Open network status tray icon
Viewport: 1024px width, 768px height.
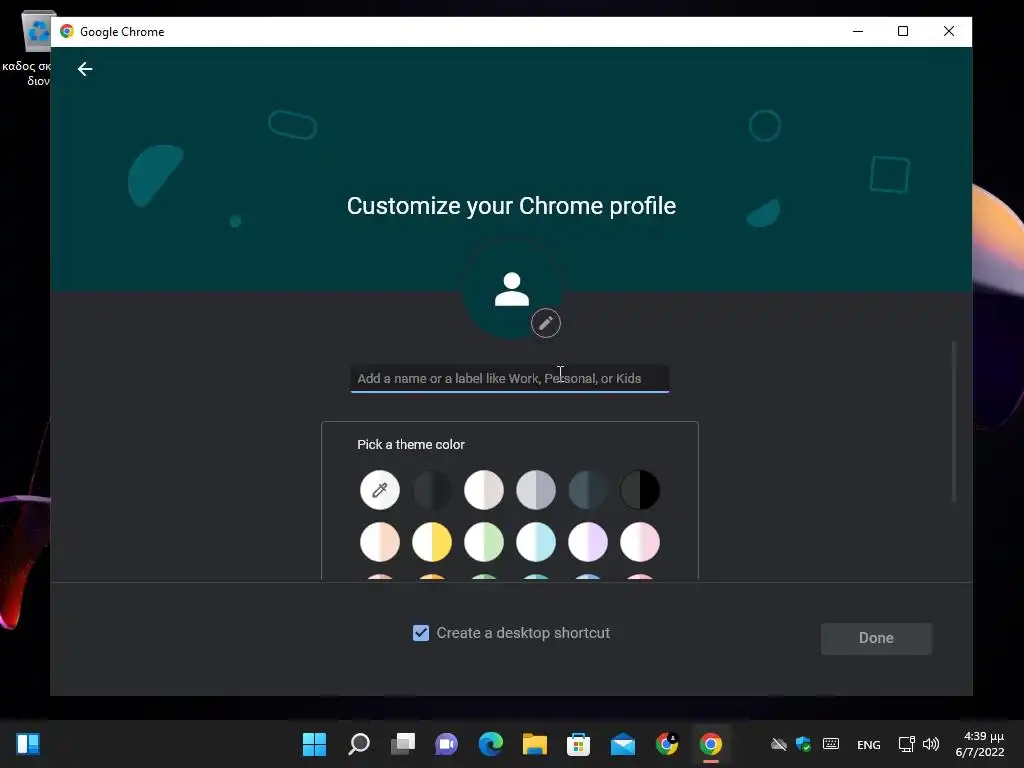click(x=906, y=744)
